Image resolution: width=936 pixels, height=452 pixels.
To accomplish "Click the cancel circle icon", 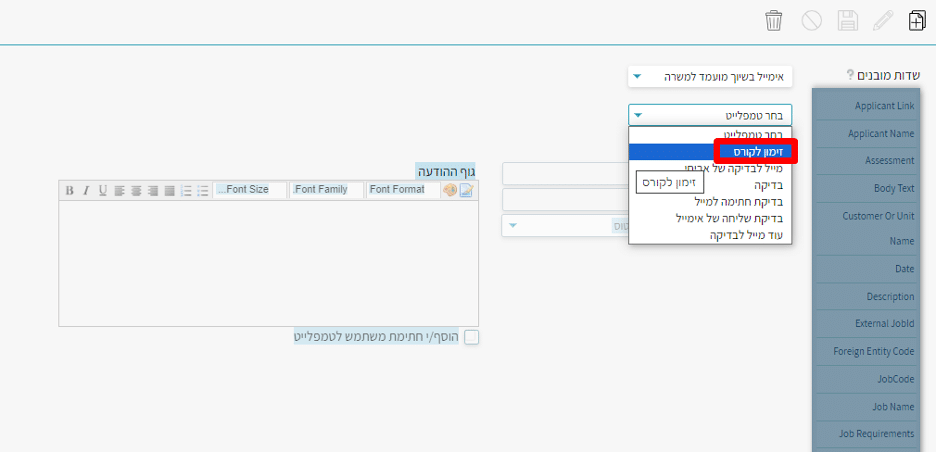I will [x=811, y=21].
